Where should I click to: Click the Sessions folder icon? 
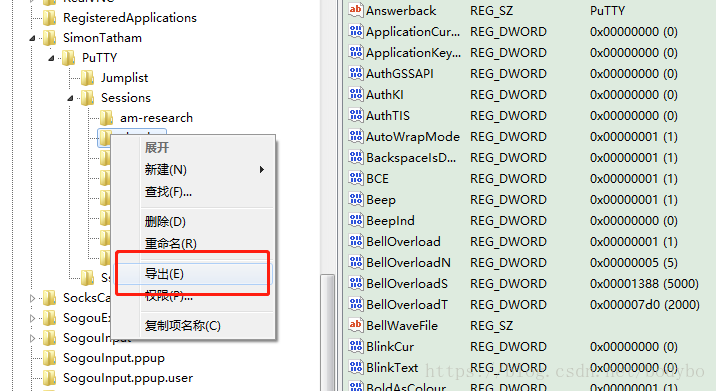[x=88, y=98]
